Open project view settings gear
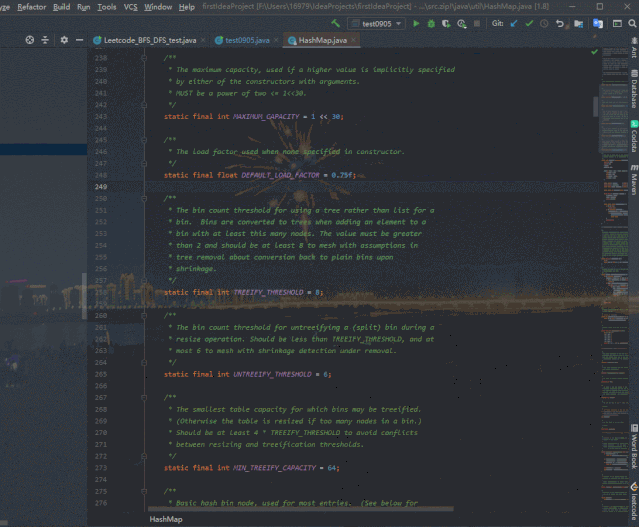This screenshot has width=639, height=527. coord(65,40)
